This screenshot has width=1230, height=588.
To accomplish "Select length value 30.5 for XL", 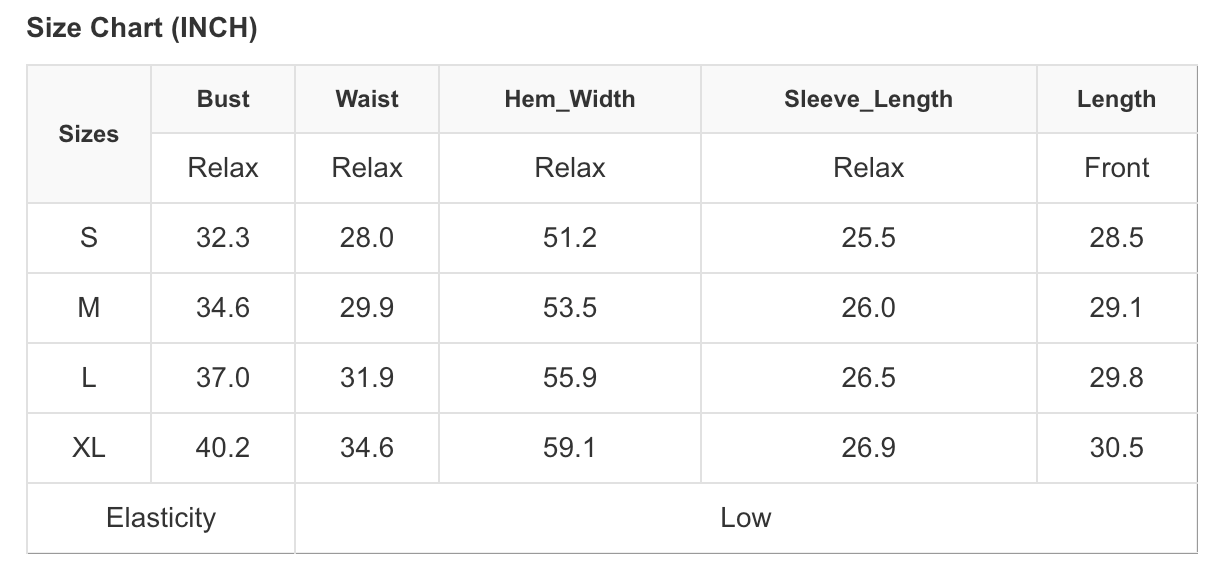I will tap(1116, 448).
